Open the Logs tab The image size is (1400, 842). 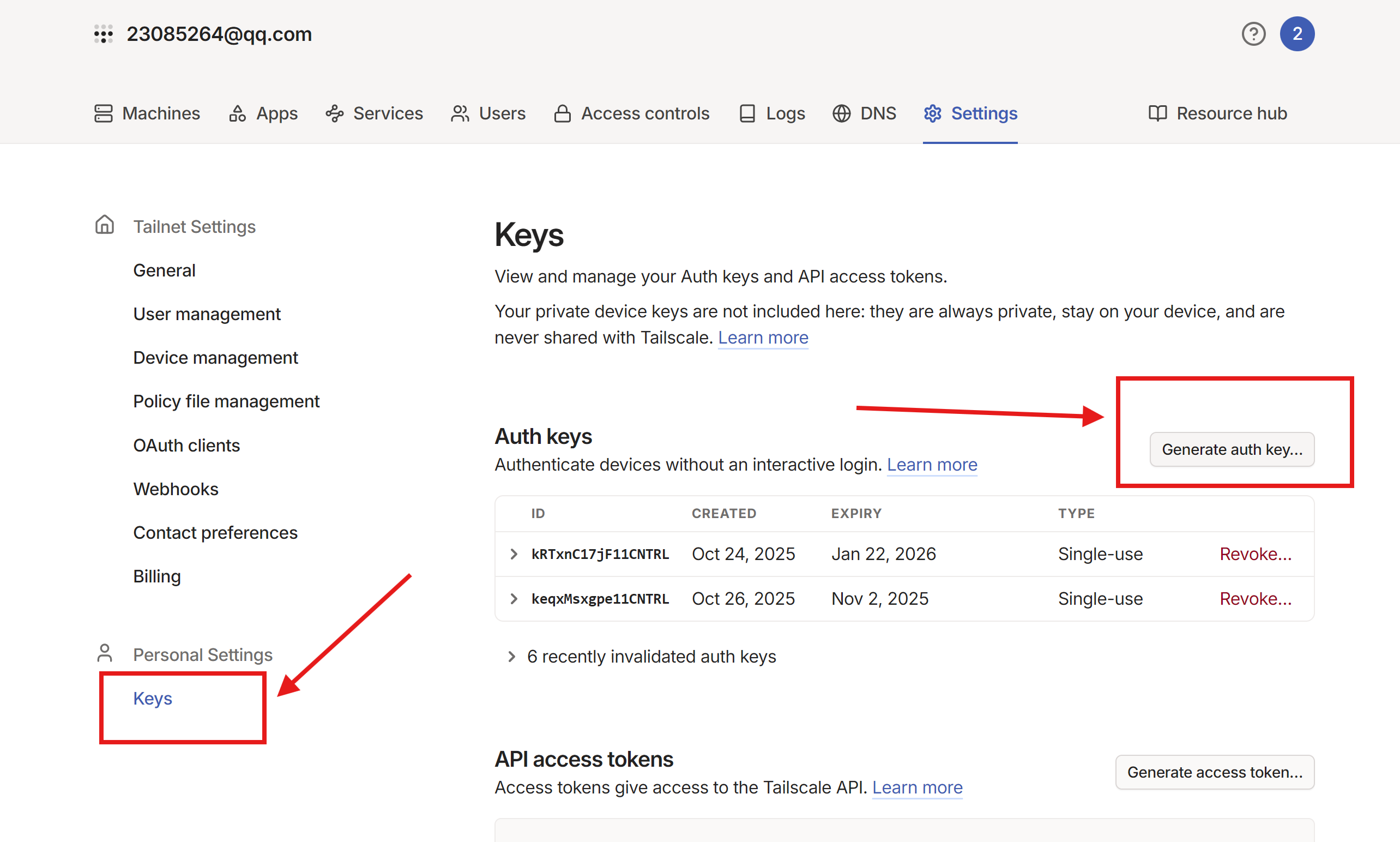click(x=773, y=113)
